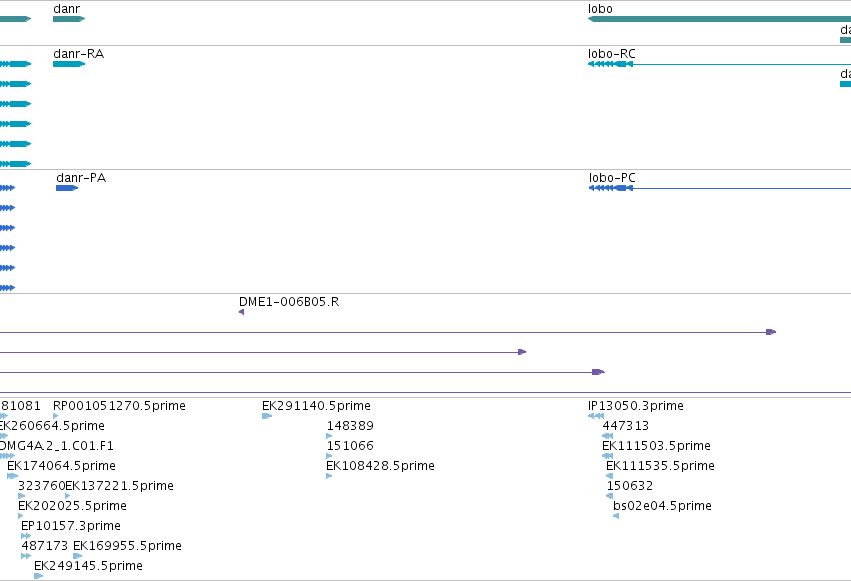Select the 148389 feature label

350,426
